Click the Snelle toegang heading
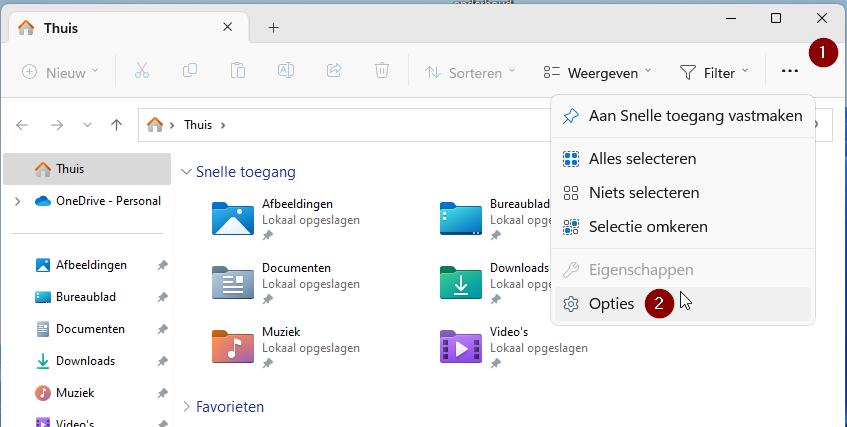Image resolution: width=847 pixels, height=427 pixels. 245,172
